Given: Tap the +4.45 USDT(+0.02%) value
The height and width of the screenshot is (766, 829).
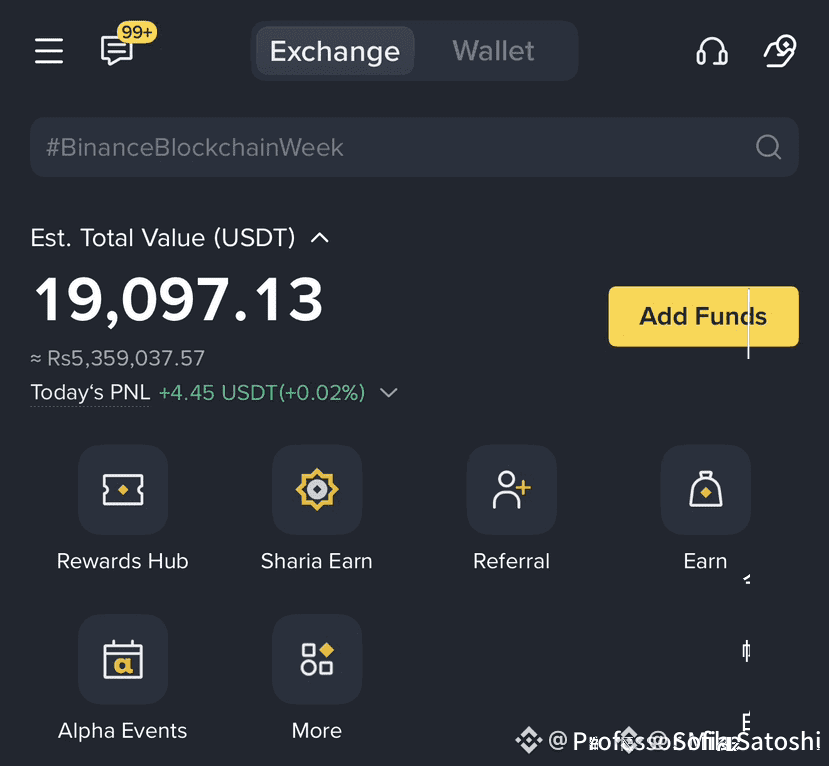Looking at the screenshot, I should [262, 393].
